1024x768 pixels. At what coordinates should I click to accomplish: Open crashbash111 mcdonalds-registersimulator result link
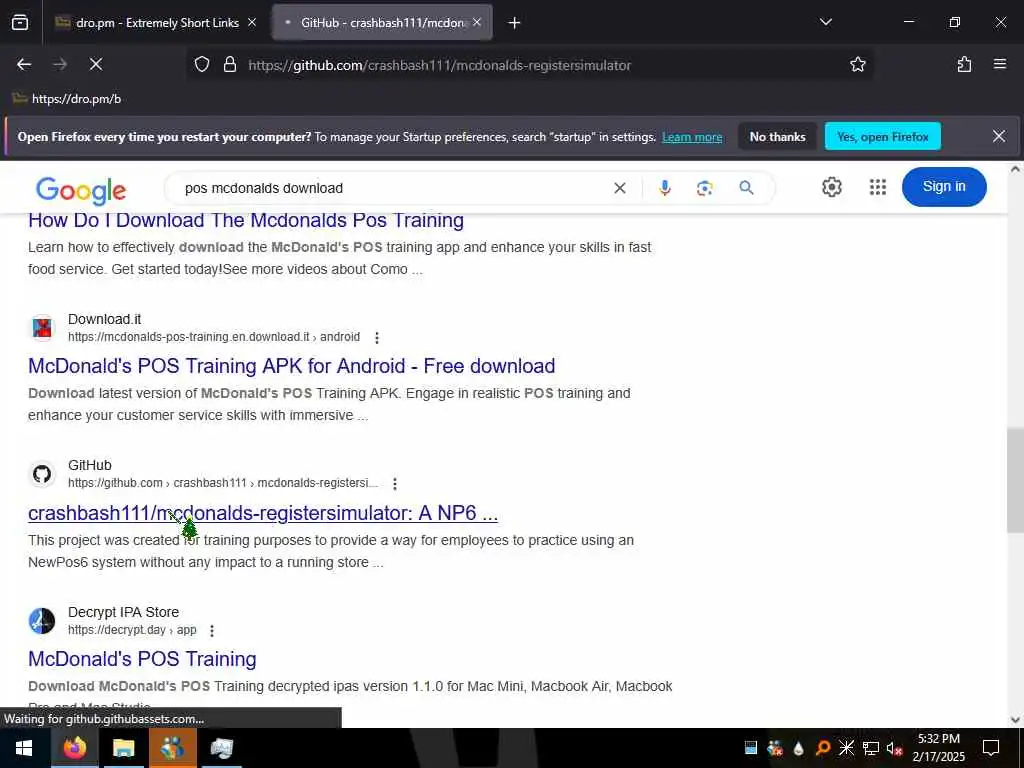[x=263, y=513]
